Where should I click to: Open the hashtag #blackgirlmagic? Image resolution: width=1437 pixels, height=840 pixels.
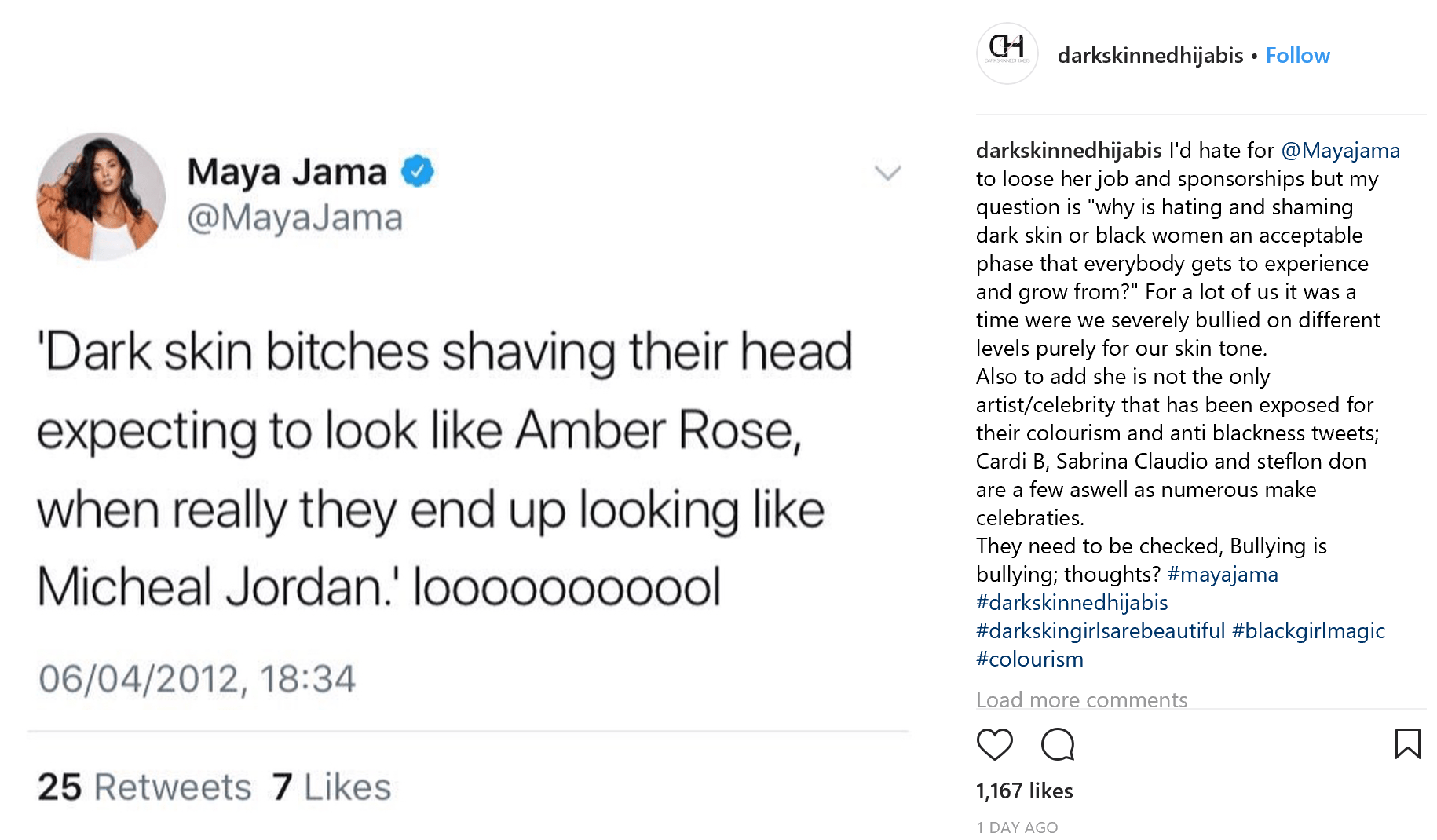(1308, 630)
